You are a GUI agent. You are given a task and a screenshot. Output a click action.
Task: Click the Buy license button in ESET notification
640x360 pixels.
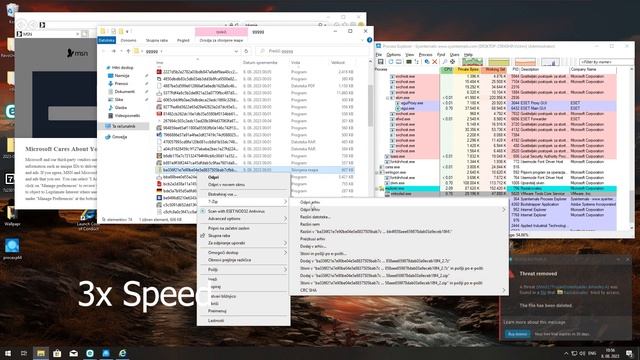click(x=518, y=334)
